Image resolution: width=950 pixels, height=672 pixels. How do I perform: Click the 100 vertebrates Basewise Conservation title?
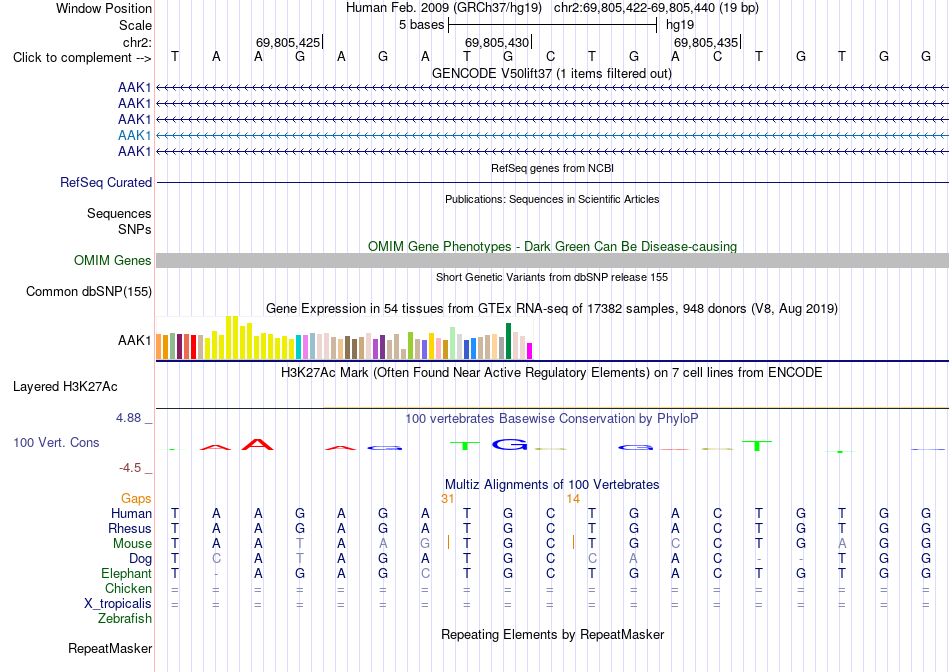point(552,419)
